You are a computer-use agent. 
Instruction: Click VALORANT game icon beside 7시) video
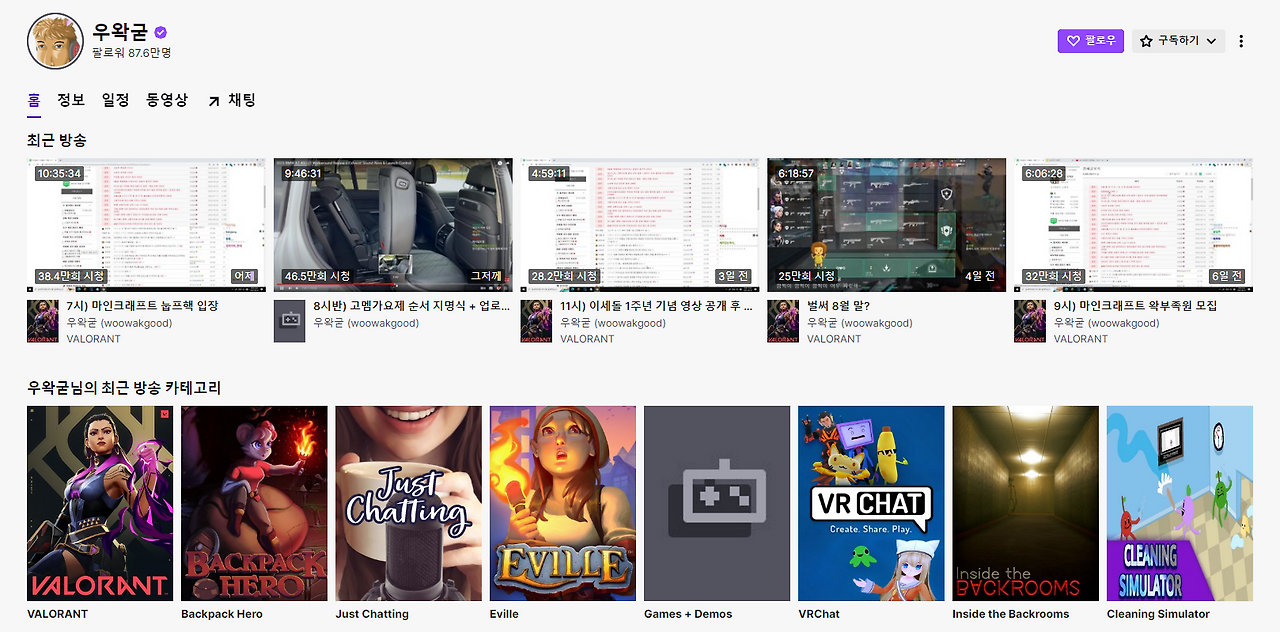click(43, 321)
